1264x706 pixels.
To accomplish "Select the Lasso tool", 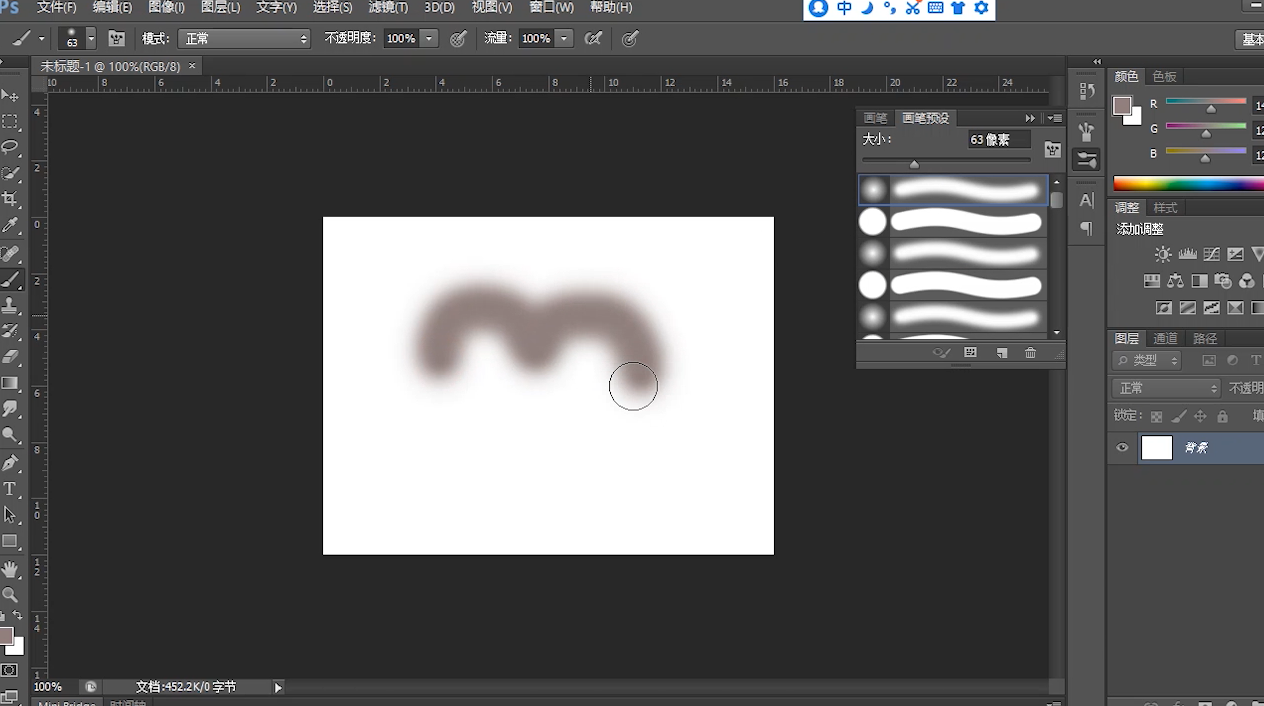I will point(10,147).
